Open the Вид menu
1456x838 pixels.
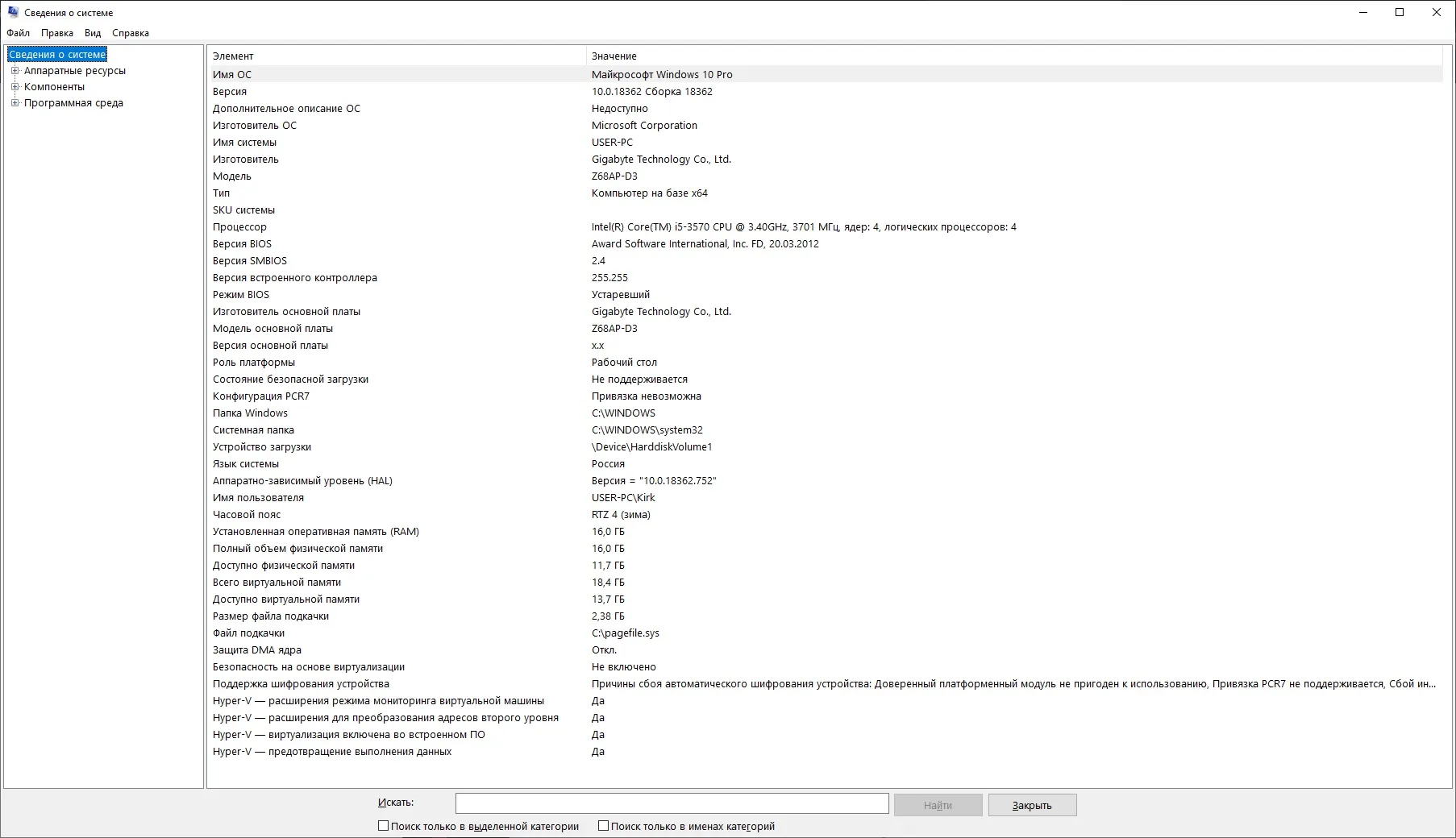point(93,33)
